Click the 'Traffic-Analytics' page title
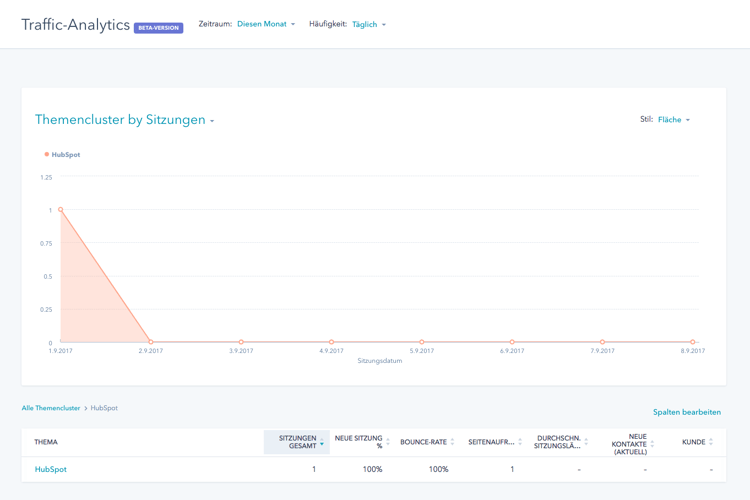This screenshot has height=500, width=750. pyautogui.click(x=76, y=25)
